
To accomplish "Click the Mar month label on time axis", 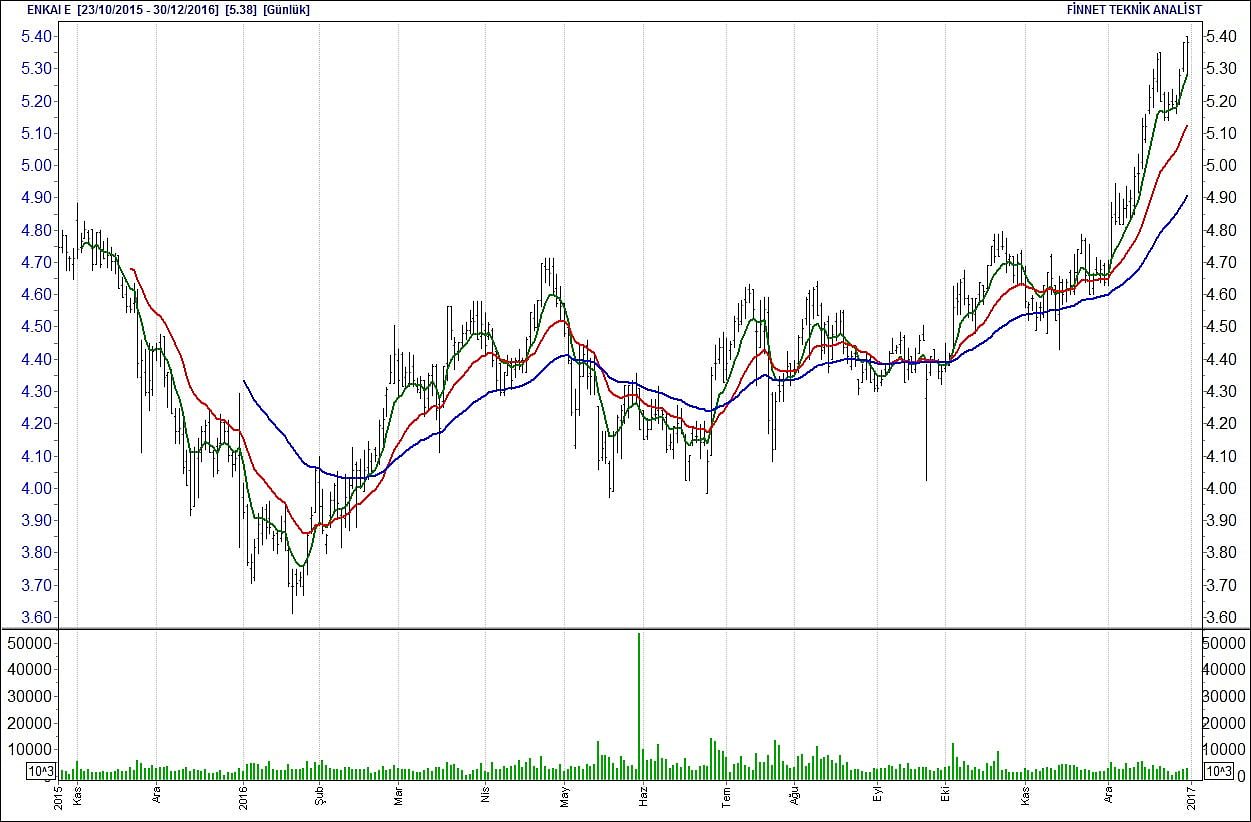I will click(399, 797).
